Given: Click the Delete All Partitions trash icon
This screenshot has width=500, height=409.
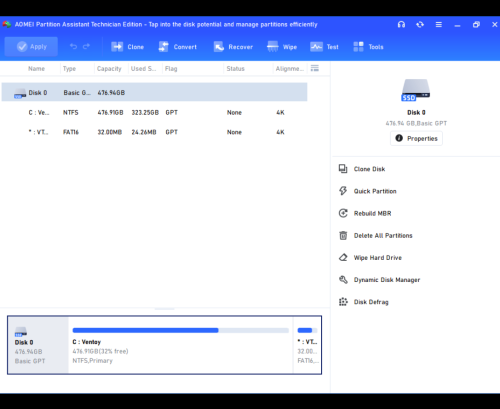Looking at the screenshot, I should click(x=343, y=235).
